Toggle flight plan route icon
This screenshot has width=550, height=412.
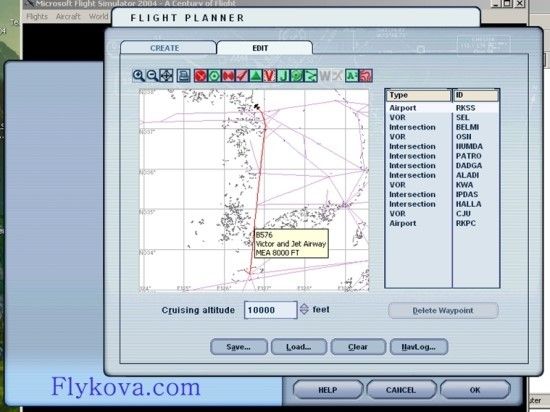click(x=311, y=75)
